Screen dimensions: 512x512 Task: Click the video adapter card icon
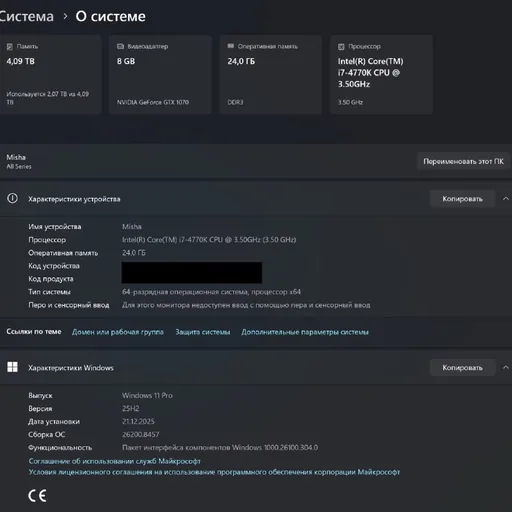tap(120, 46)
